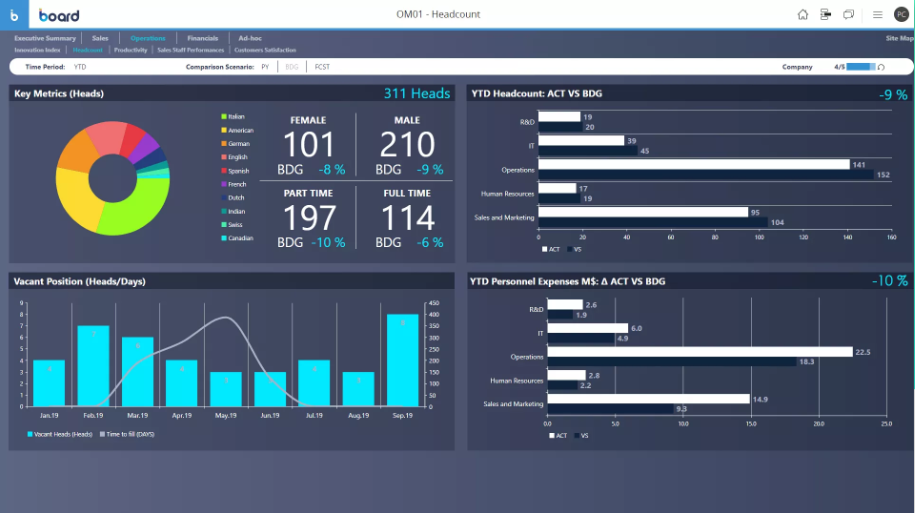
Task: Select the Headcount subpage
Action: [88, 50]
